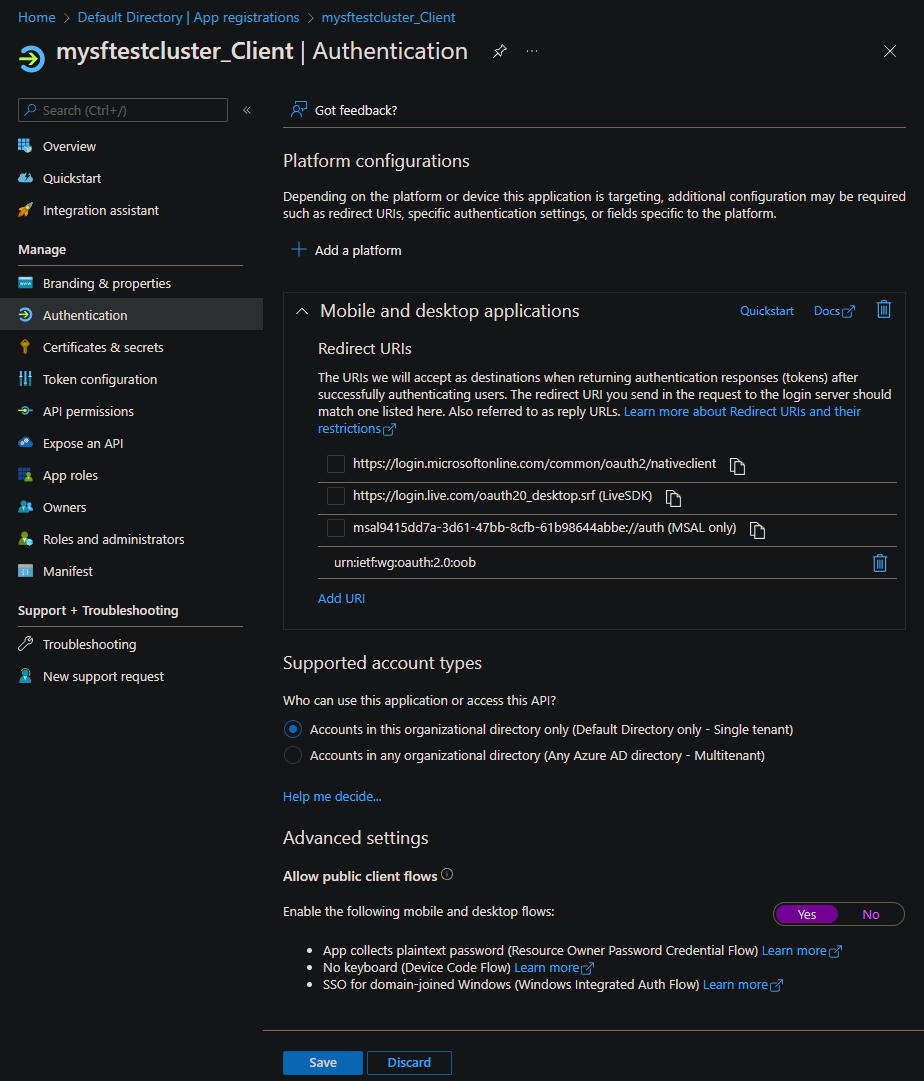Check the login.live.com LiveSDK checkbox
The width and height of the screenshot is (924, 1081).
pos(336,496)
